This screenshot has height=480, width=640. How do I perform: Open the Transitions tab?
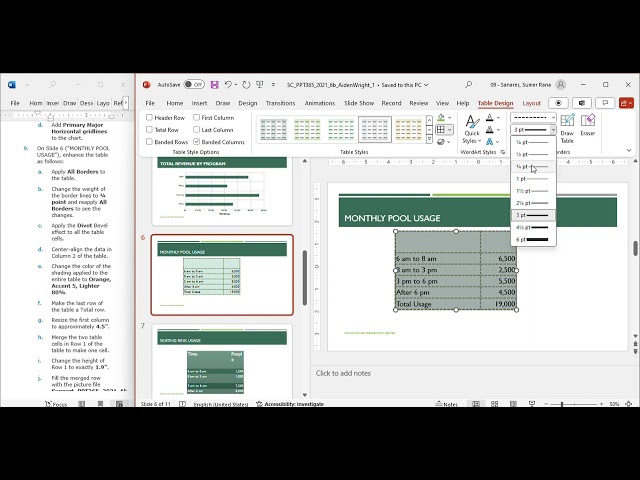[x=280, y=103]
